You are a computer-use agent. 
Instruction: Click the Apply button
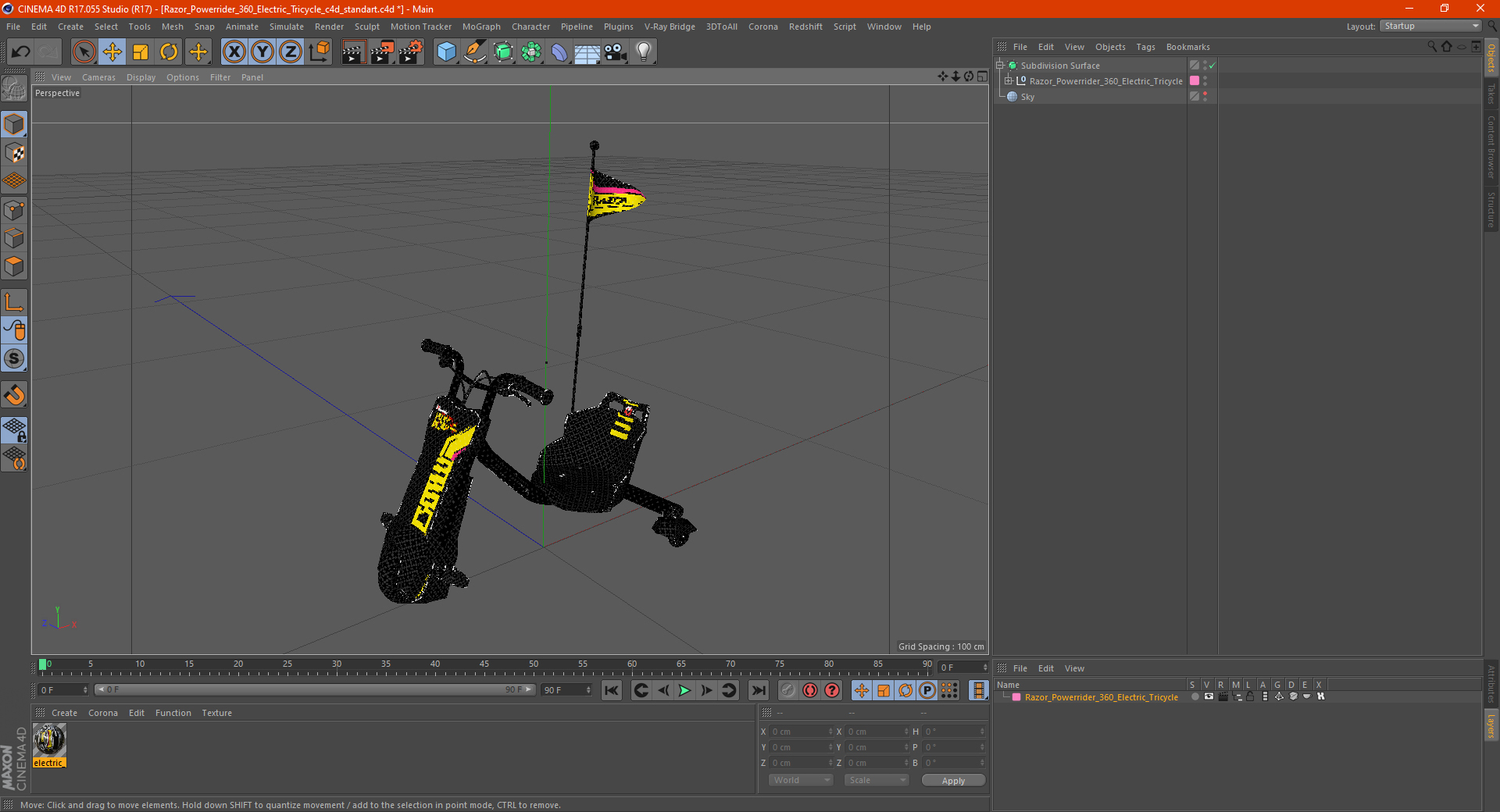pos(953,780)
